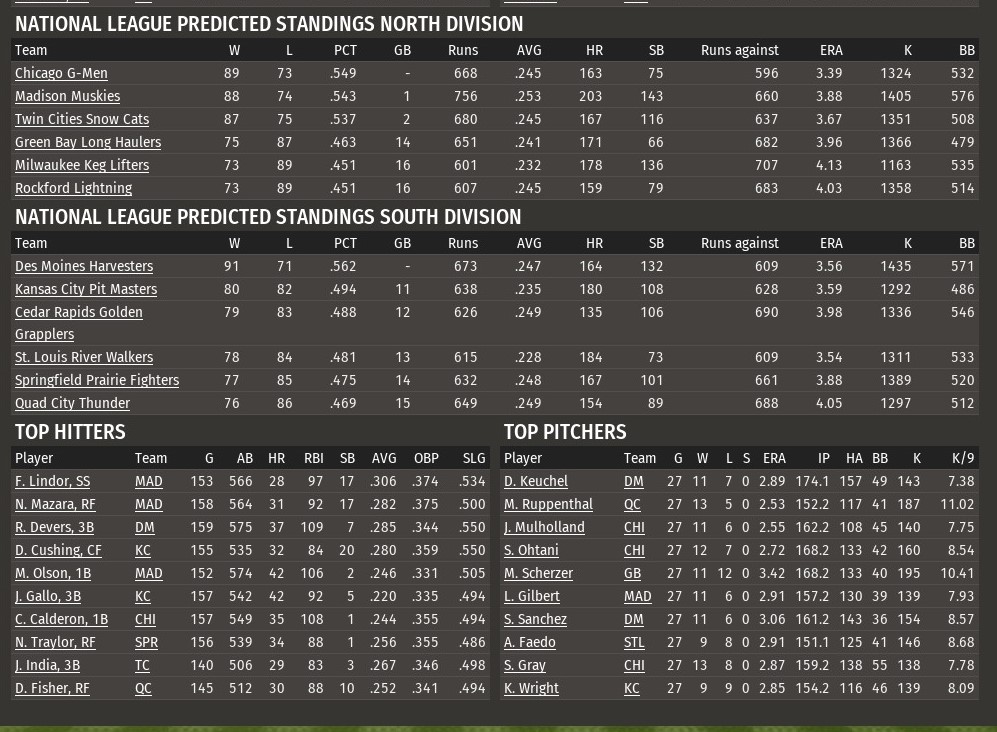997x732 pixels.
Task: Open the Madison Muskies team page
Action: [x=67, y=96]
